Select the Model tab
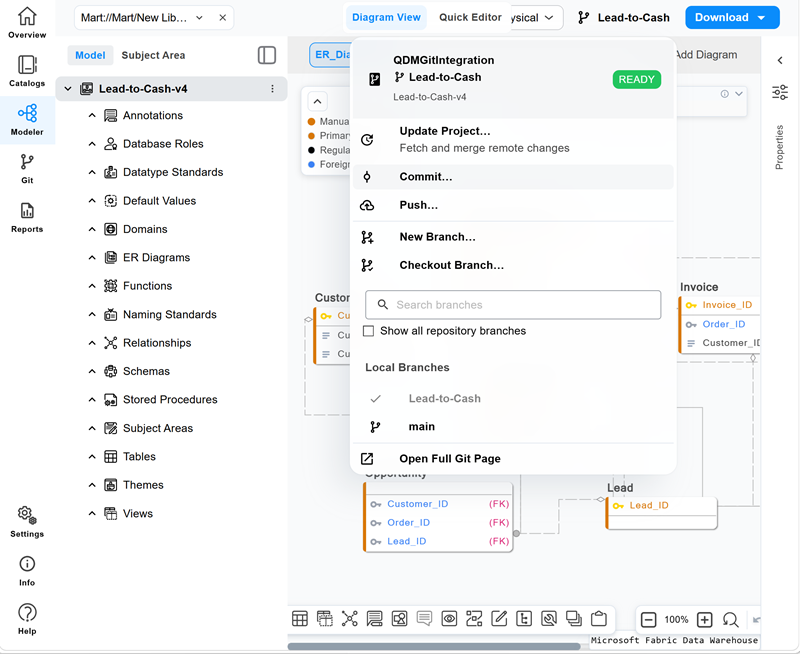This screenshot has height=657, width=800. click(x=90, y=55)
